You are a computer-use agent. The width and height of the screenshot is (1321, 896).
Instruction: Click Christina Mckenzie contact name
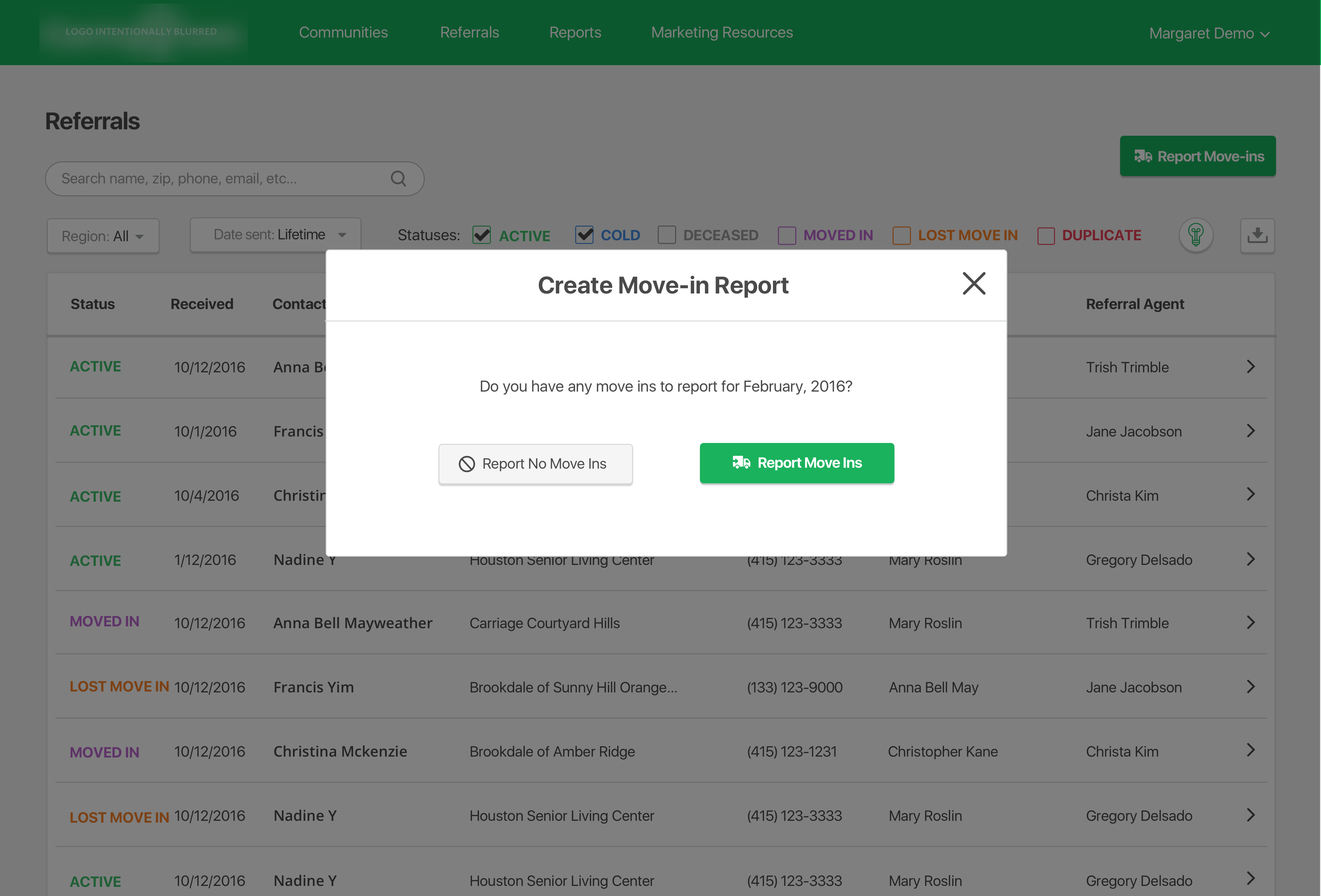coord(340,751)
